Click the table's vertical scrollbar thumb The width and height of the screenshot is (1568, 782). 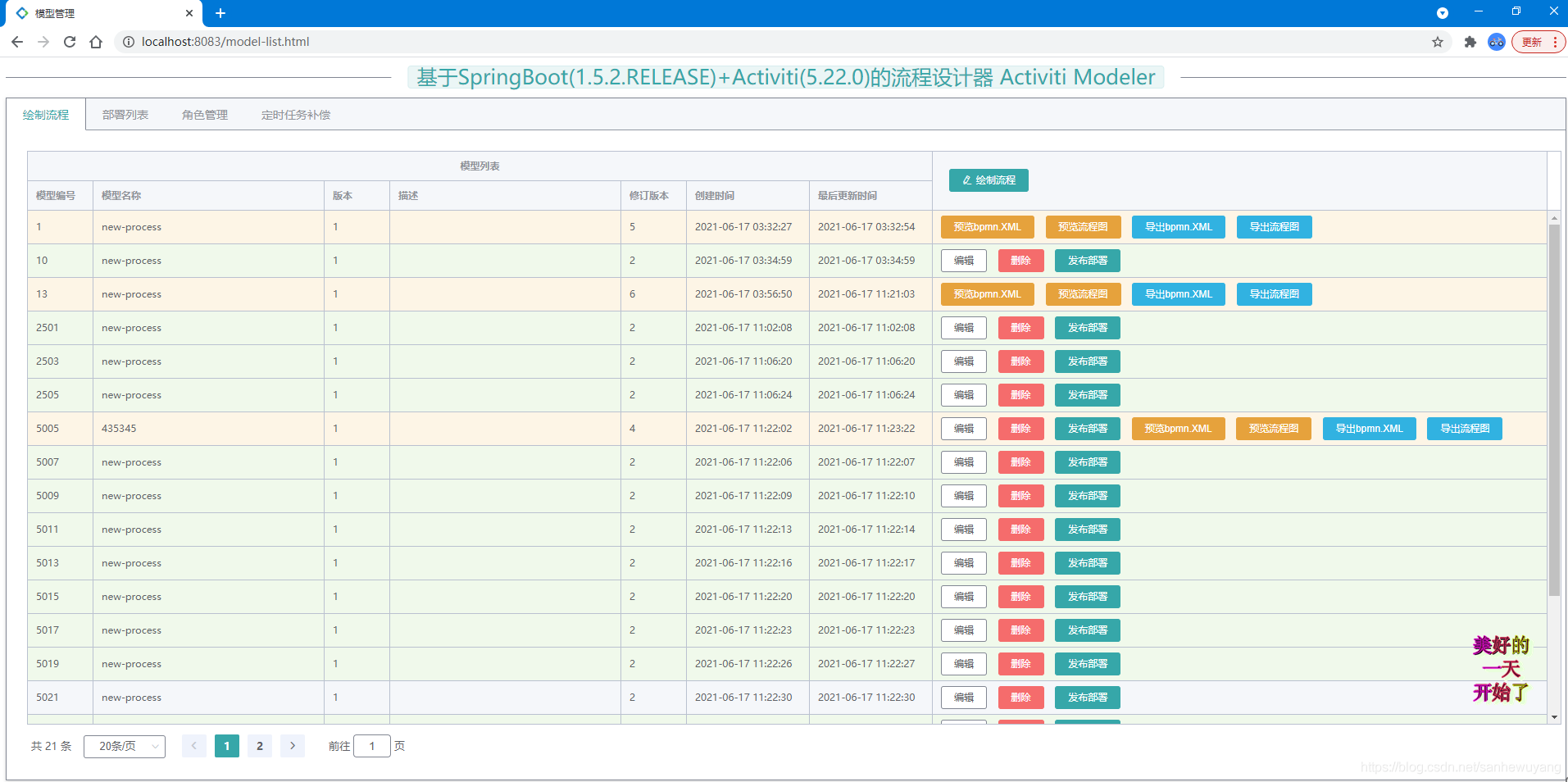click(1554, 410)
